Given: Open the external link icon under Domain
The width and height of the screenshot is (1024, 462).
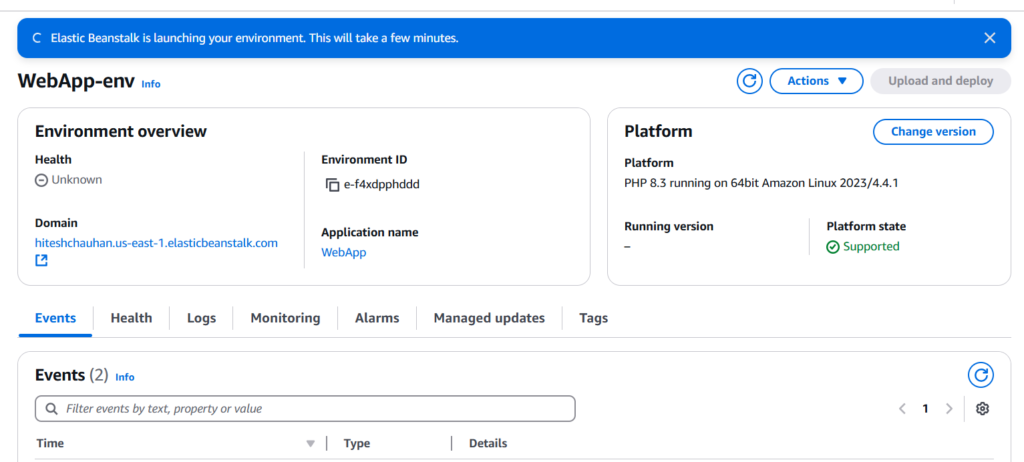Looking at the screenshot, I should tap(41, 261).
